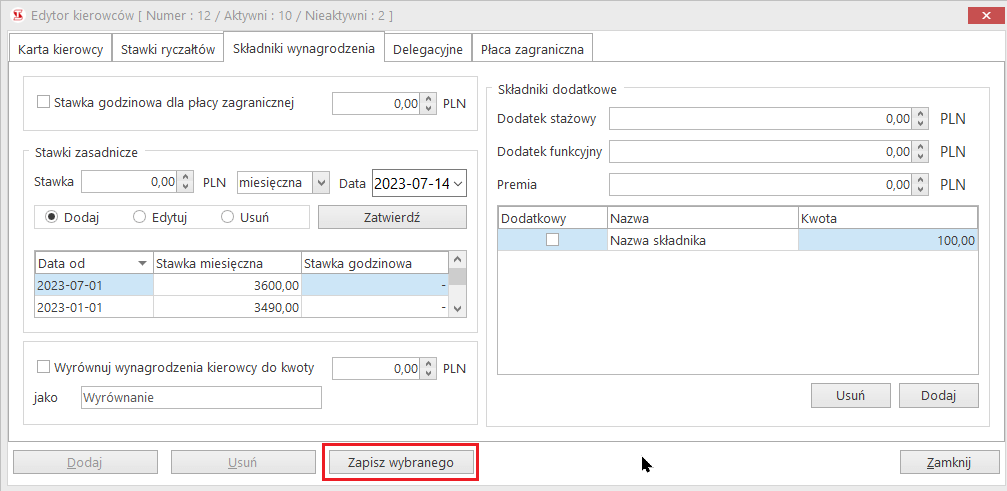The image size is (1007, 491).
Task: Click the Zamknij button
Action: (949, 462)
